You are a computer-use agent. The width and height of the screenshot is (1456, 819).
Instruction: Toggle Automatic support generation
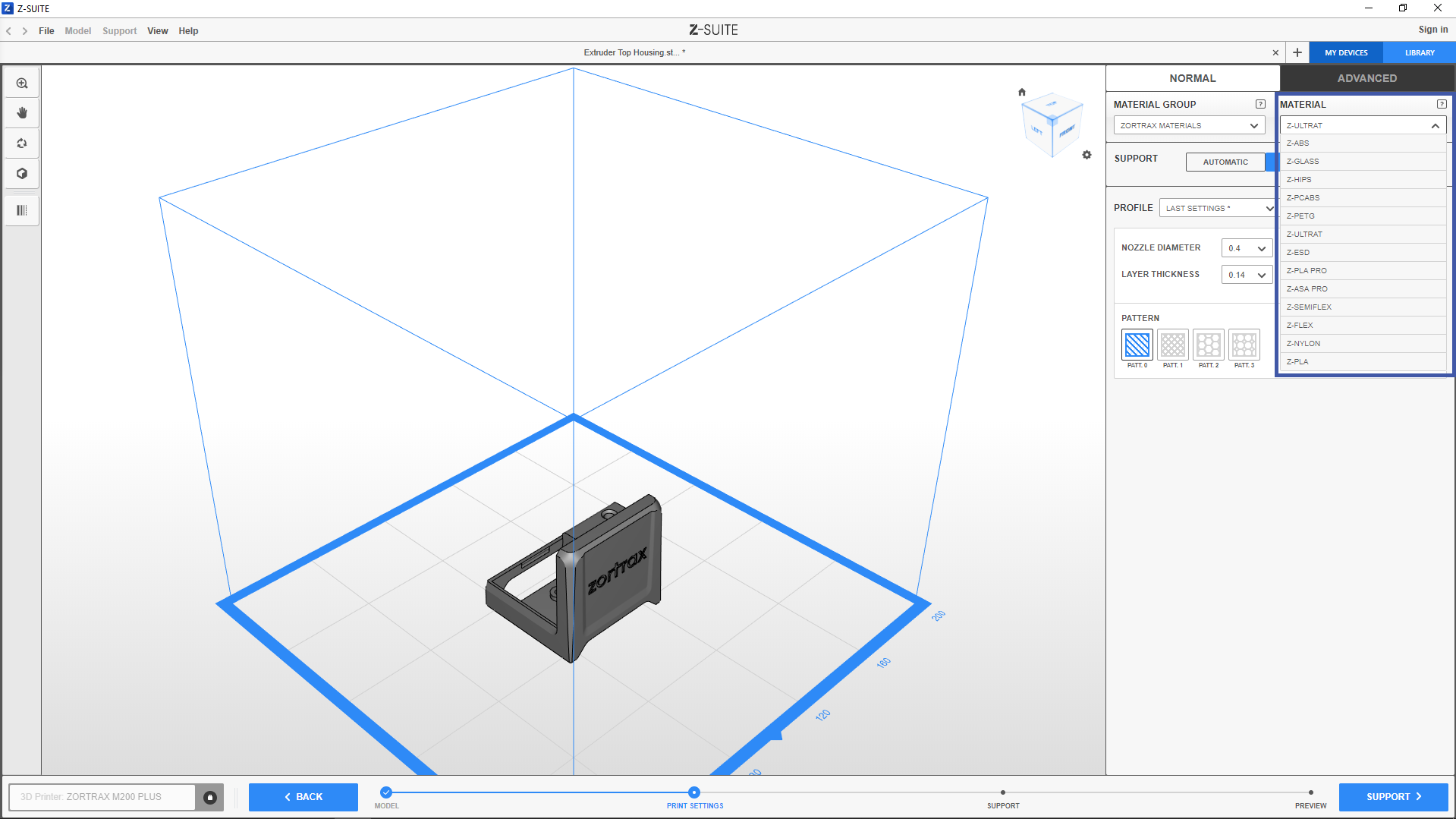[x=1225, y=162]
